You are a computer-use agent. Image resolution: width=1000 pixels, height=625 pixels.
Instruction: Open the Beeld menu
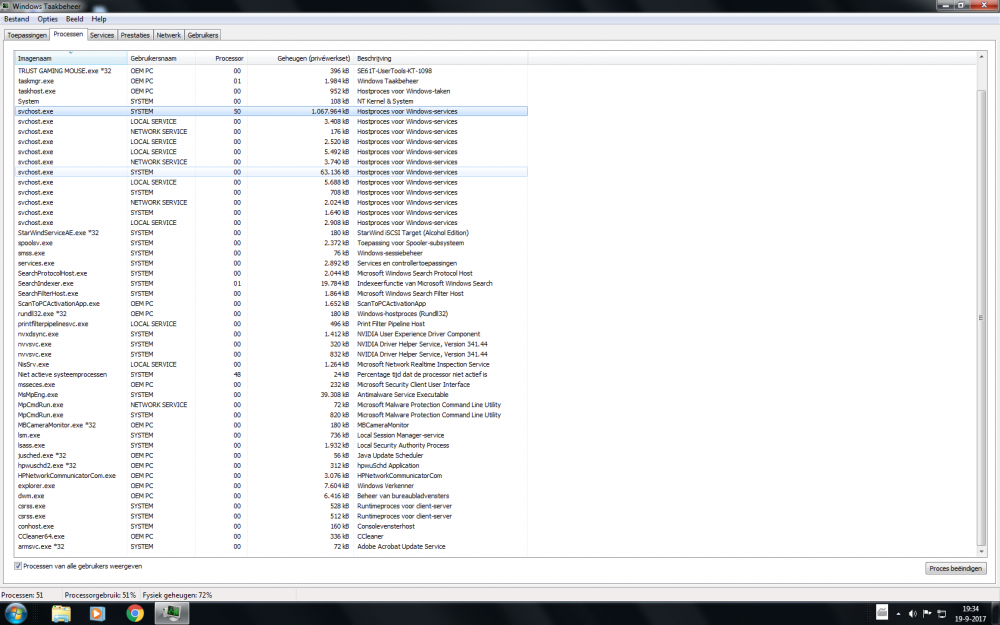pos(75,19)
